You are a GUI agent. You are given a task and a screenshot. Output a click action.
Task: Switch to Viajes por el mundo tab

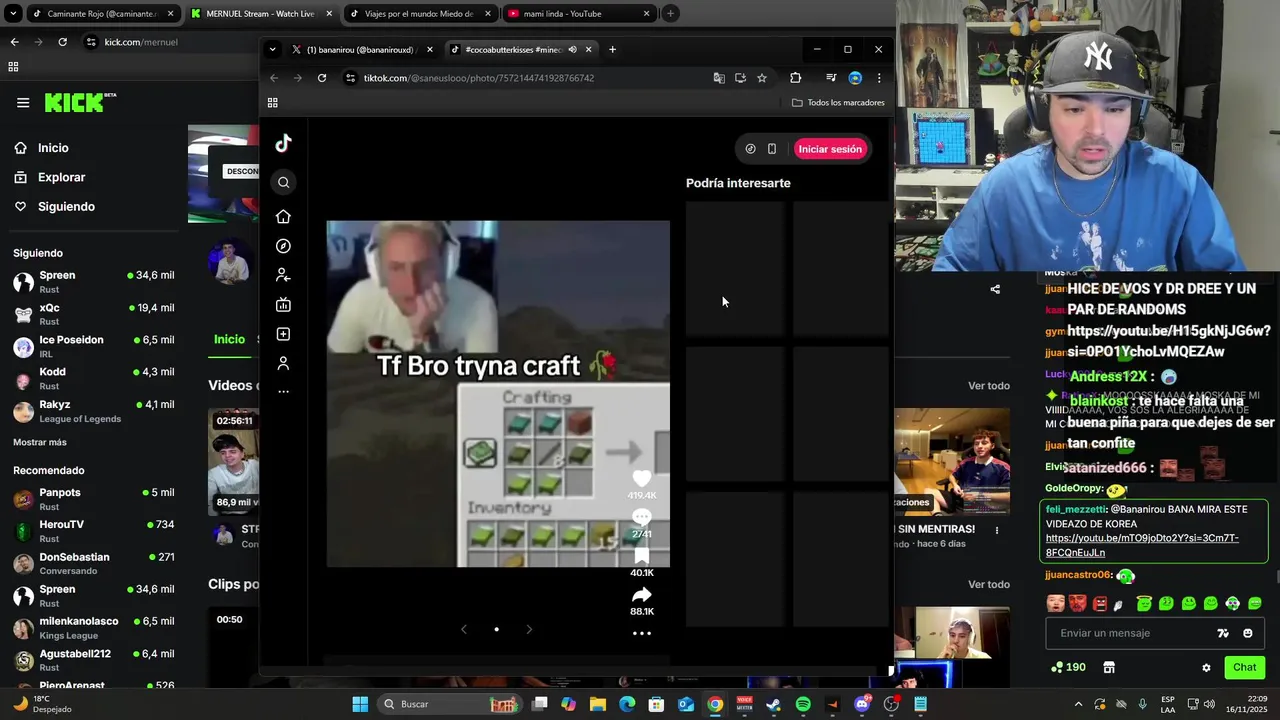coord(419,14)
